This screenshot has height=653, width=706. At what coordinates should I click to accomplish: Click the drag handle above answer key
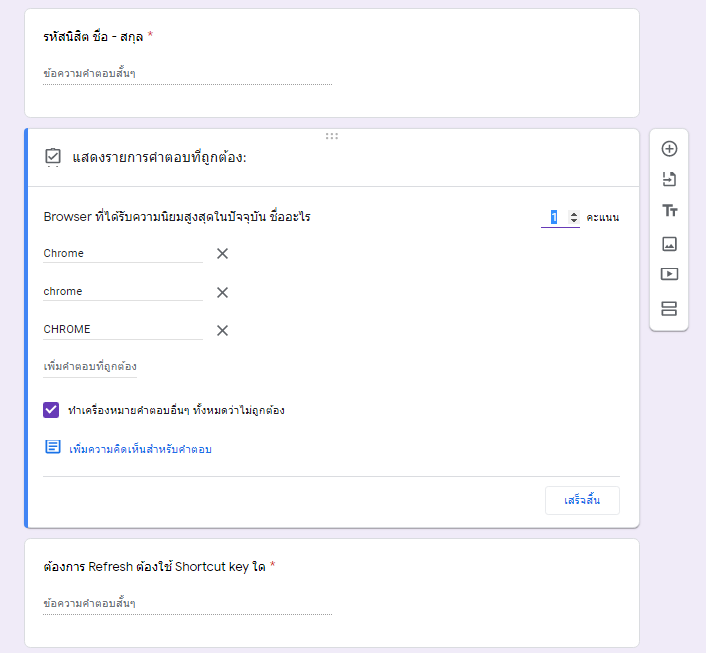(331, 136)
